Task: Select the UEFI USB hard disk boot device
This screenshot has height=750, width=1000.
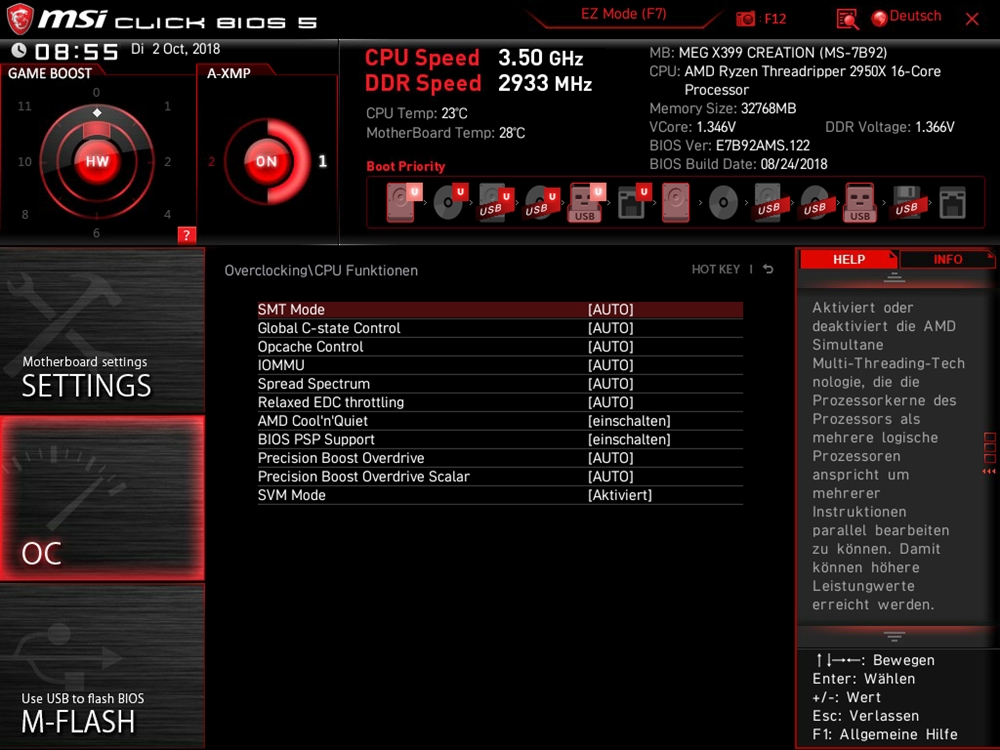Action: pos(496,202)
